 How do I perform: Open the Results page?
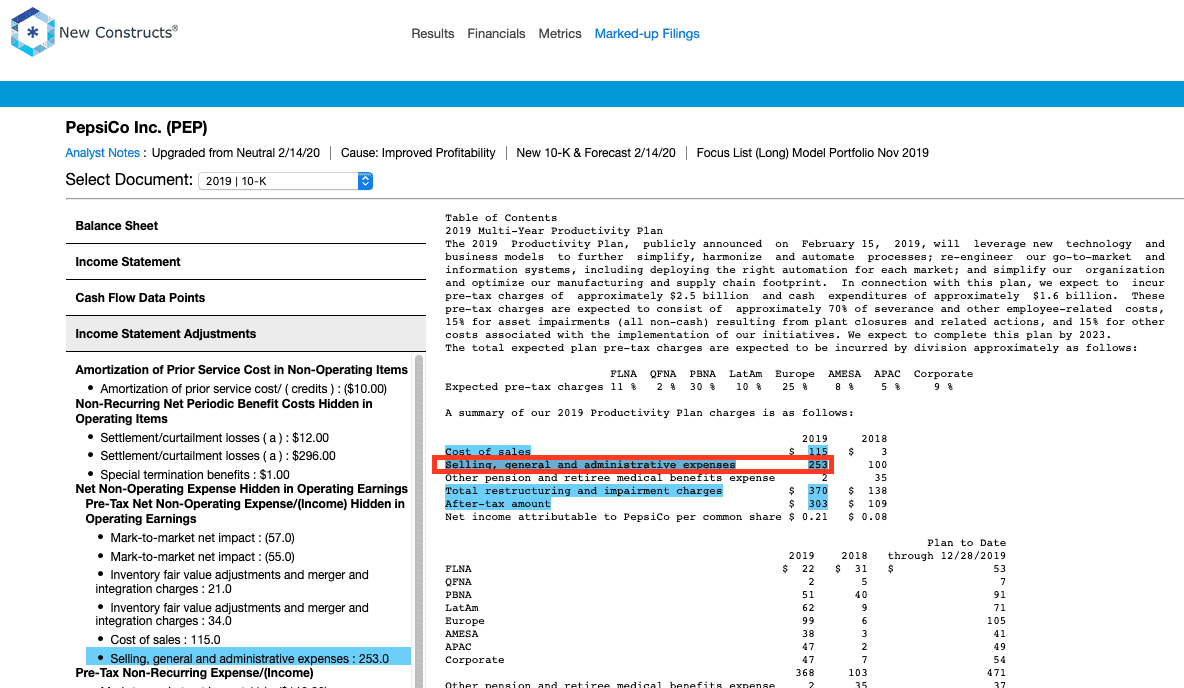pos(433,33)
